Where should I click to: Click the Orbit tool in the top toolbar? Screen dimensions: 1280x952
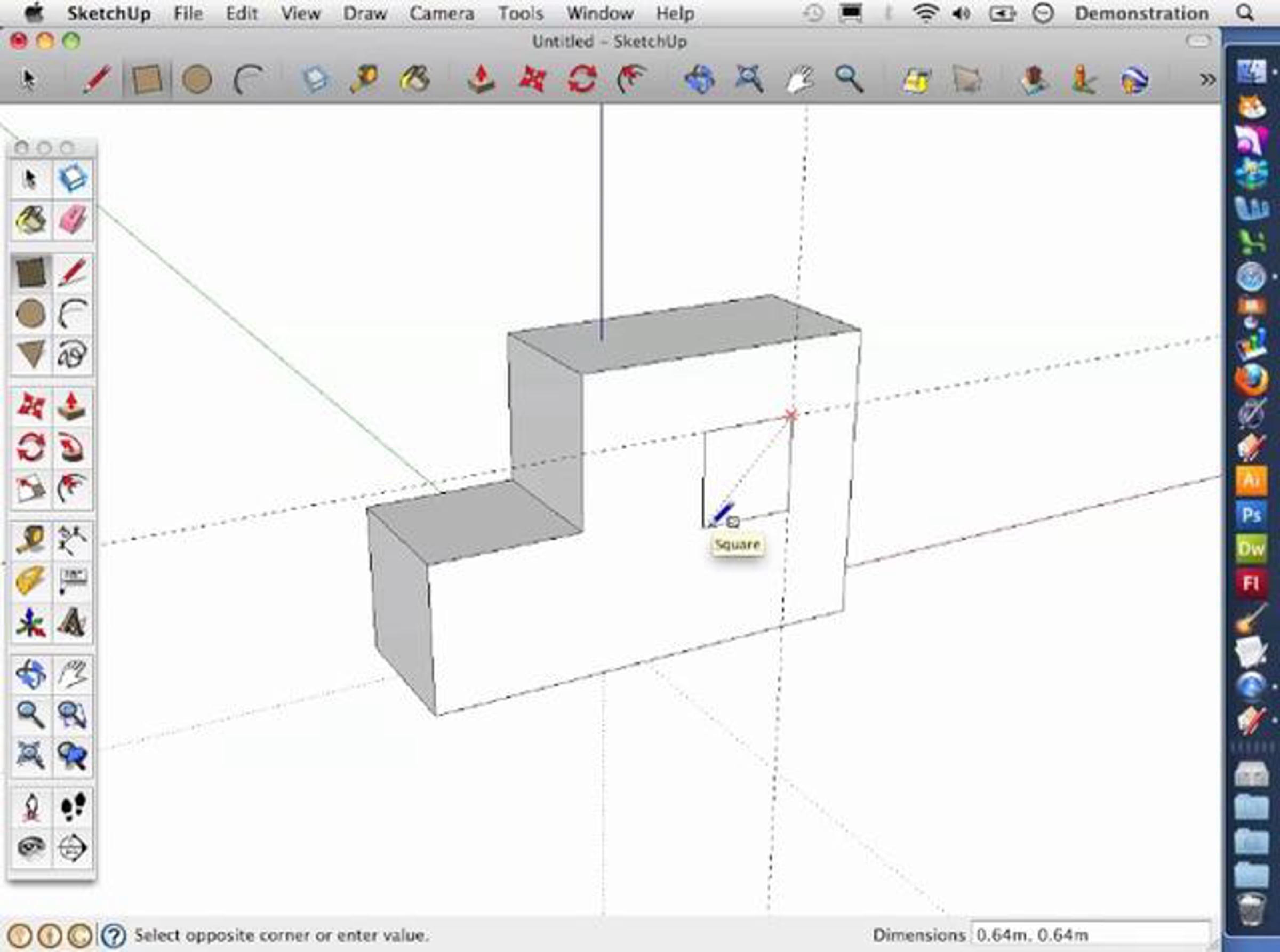(x=699, y=79)
